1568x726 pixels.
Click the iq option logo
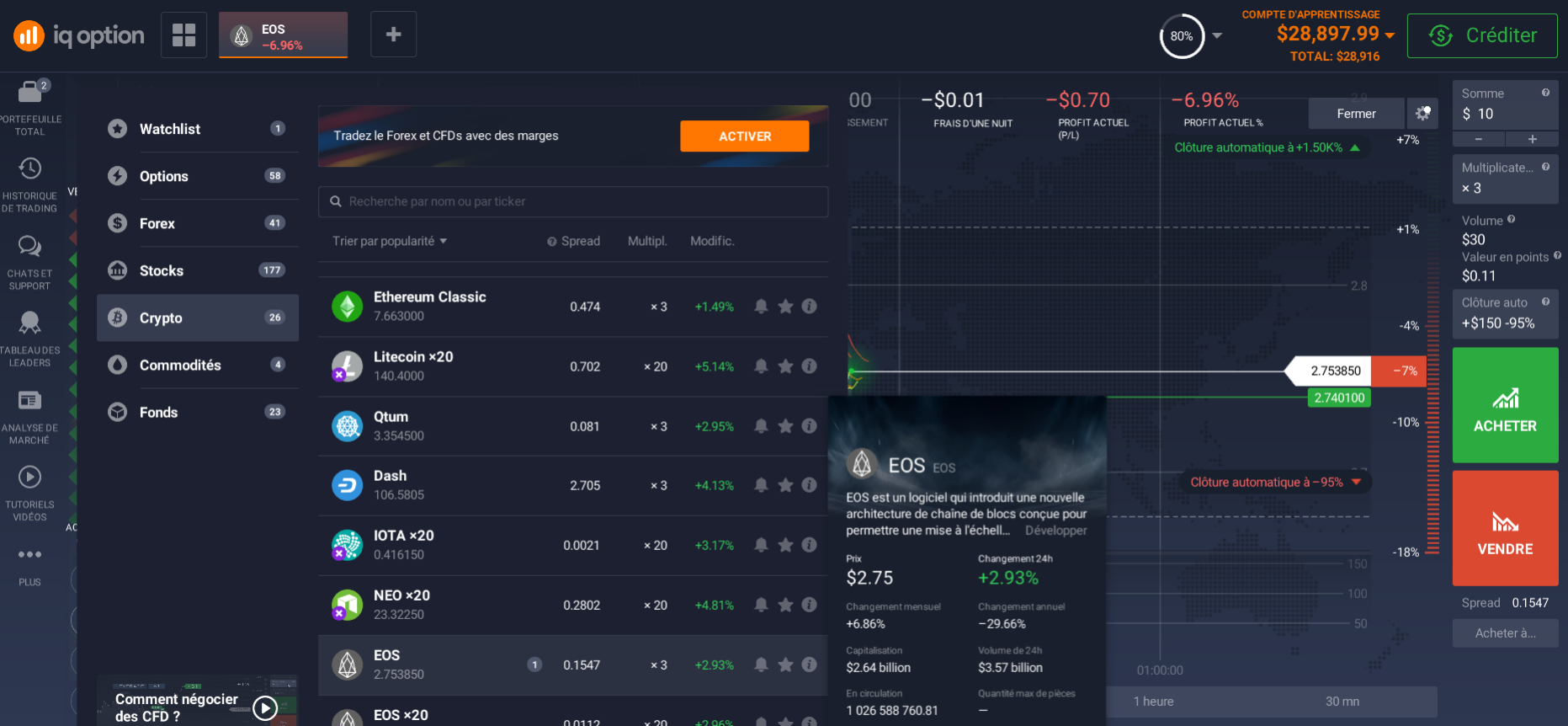pyautogui.click(x=79, y=35)
